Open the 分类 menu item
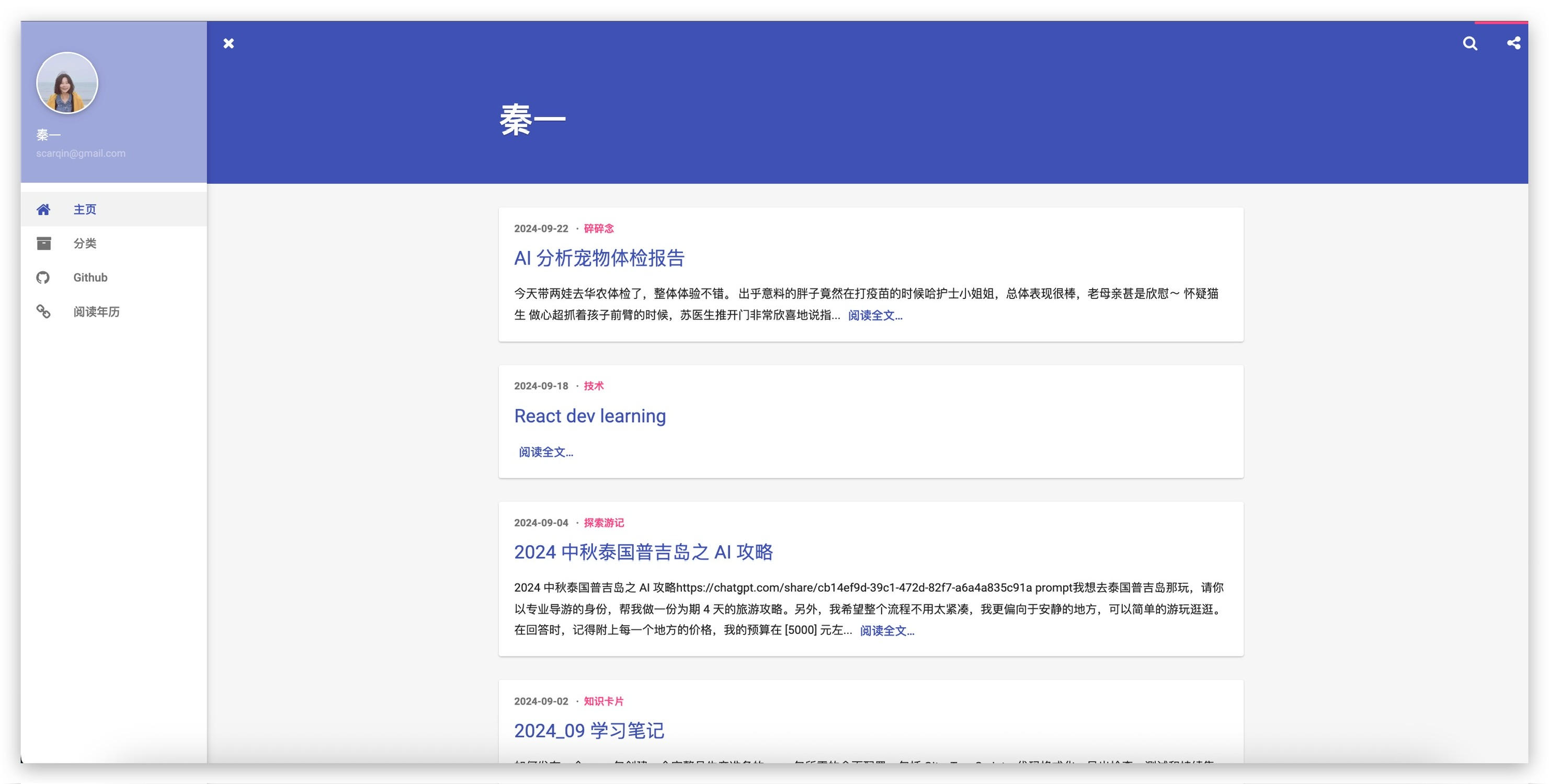This screenshot has height=784, width=1549. pos(85,244)
